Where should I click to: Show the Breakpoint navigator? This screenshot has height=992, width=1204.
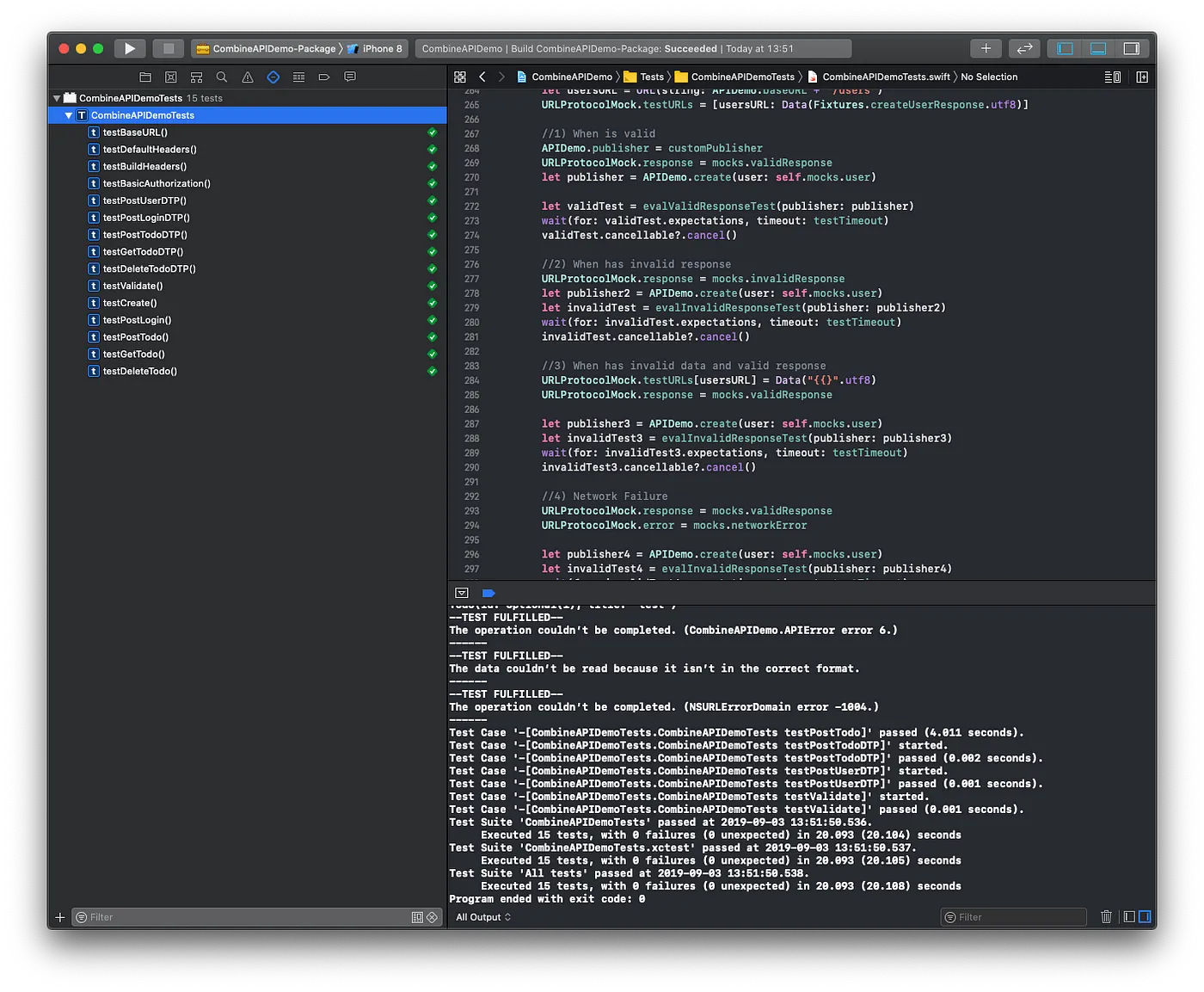[324, 77]
